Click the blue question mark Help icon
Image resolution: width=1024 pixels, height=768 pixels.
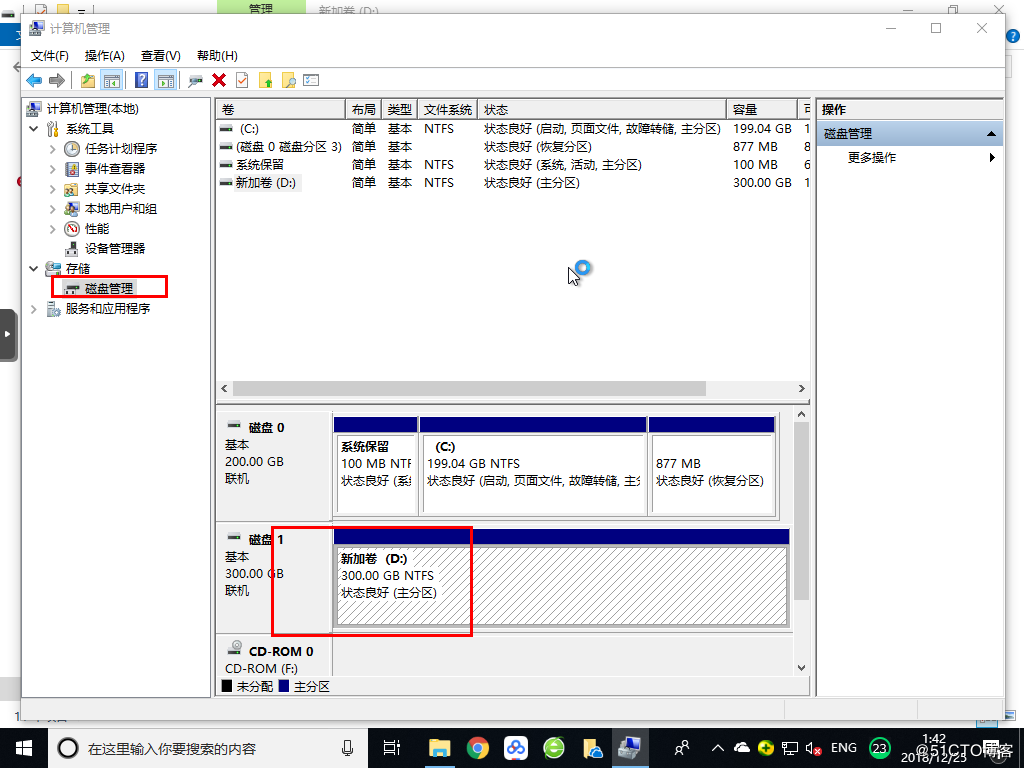[141, 80]
